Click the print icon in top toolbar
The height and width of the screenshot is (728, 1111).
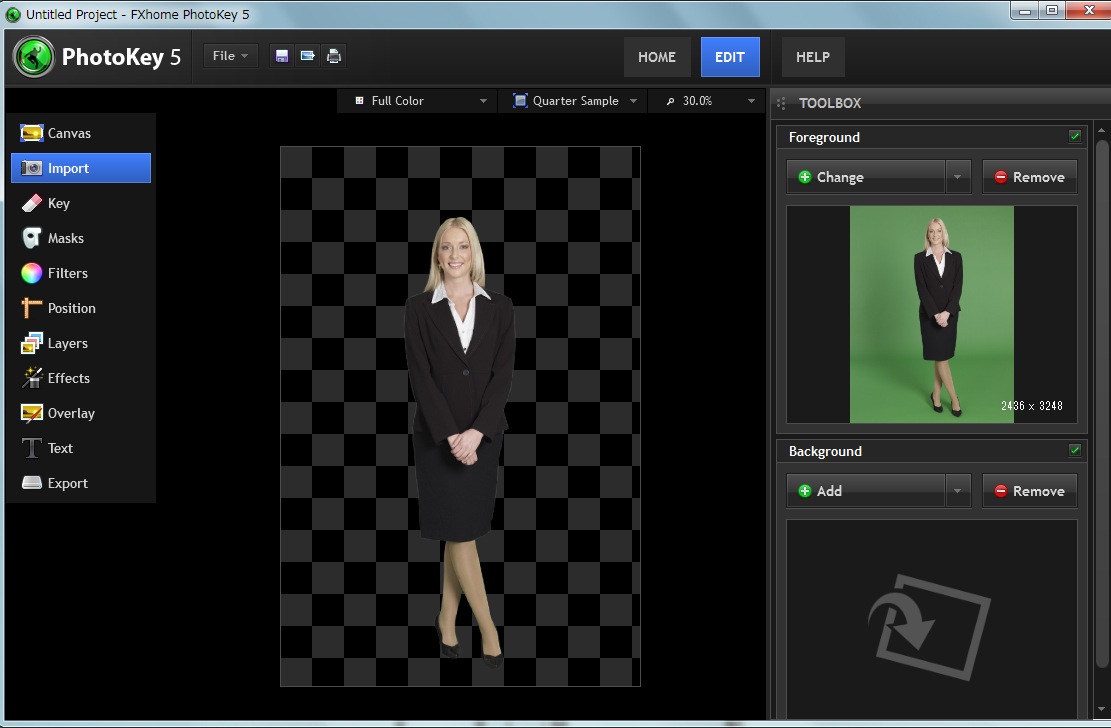click(x=334, y=56)
